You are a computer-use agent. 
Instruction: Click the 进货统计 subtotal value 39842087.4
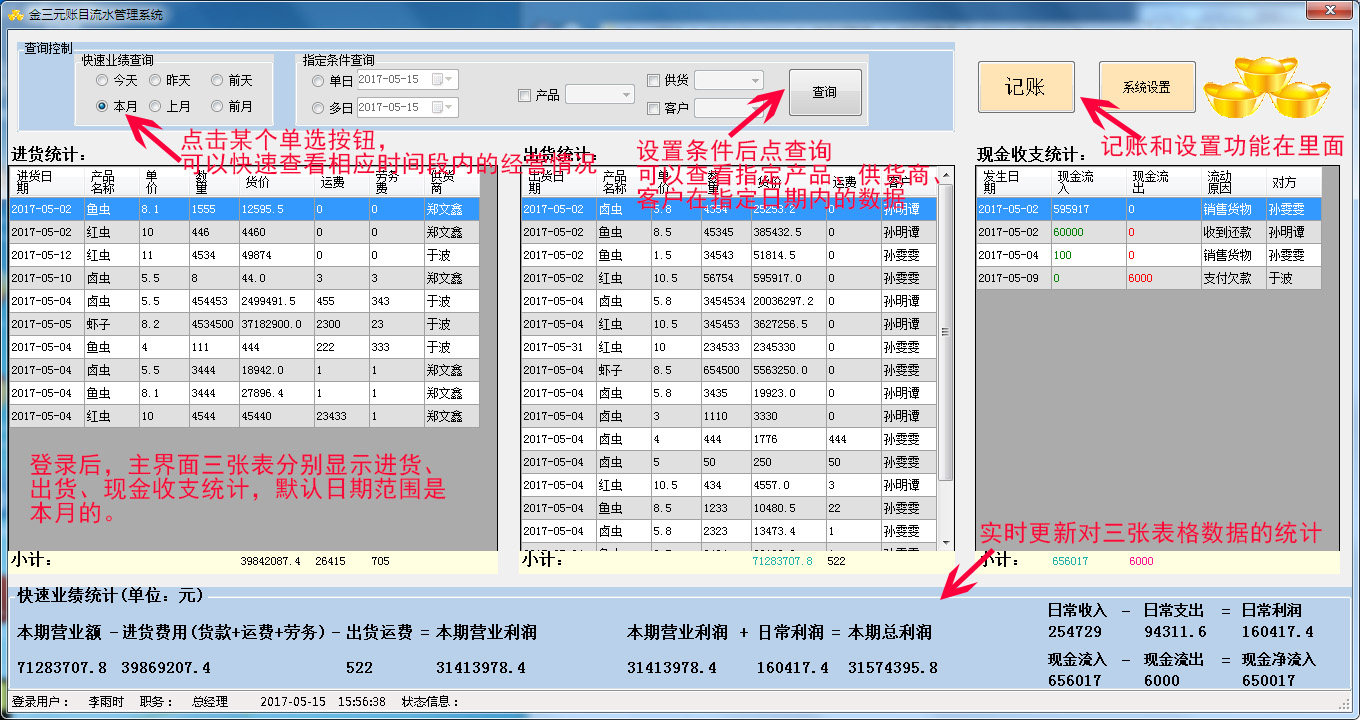click(271, 562)
